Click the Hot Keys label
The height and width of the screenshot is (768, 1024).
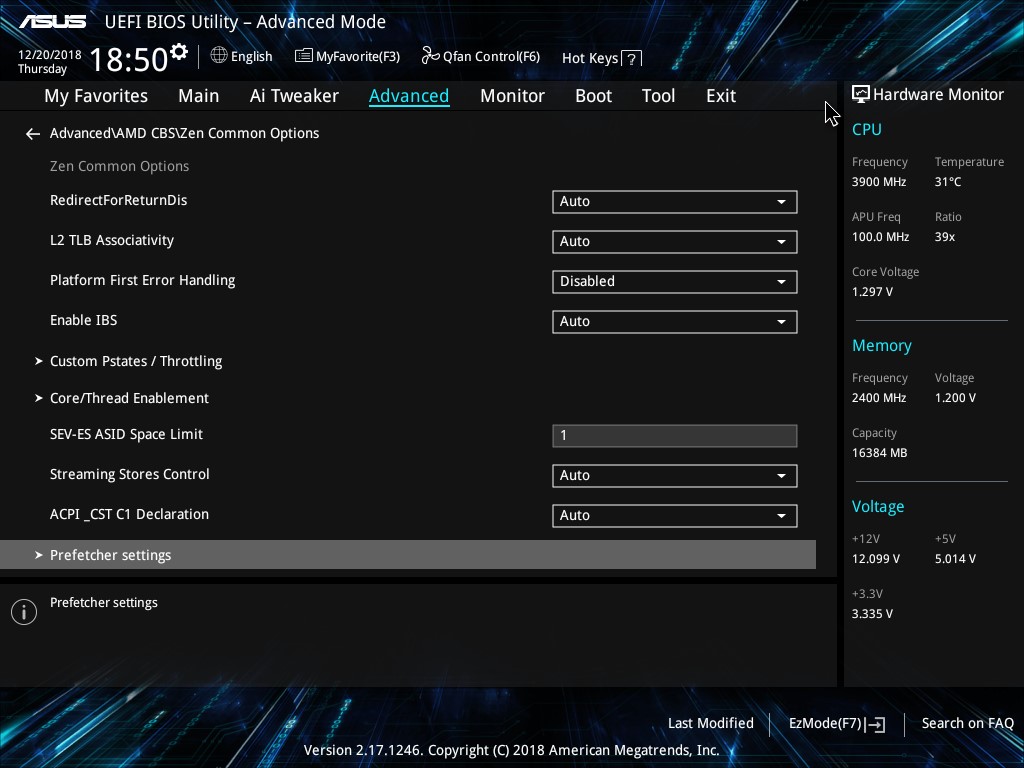(590, 58)
